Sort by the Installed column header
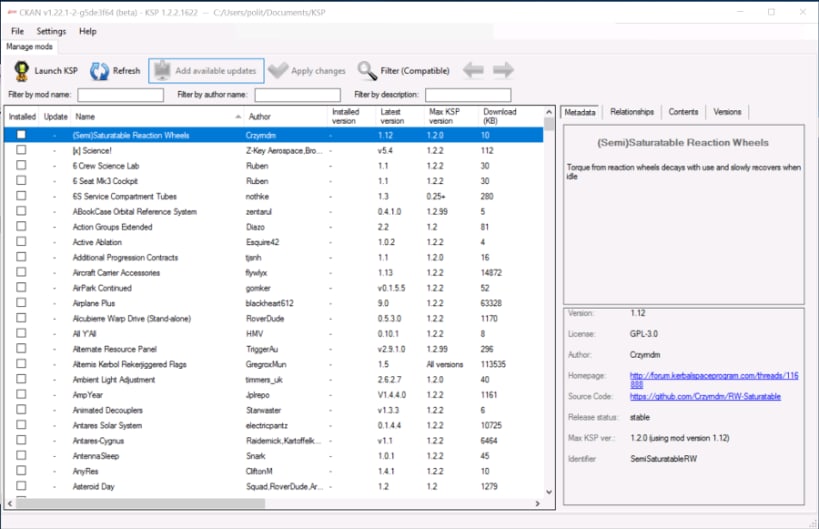819x529 pixels. coord(22,116)
